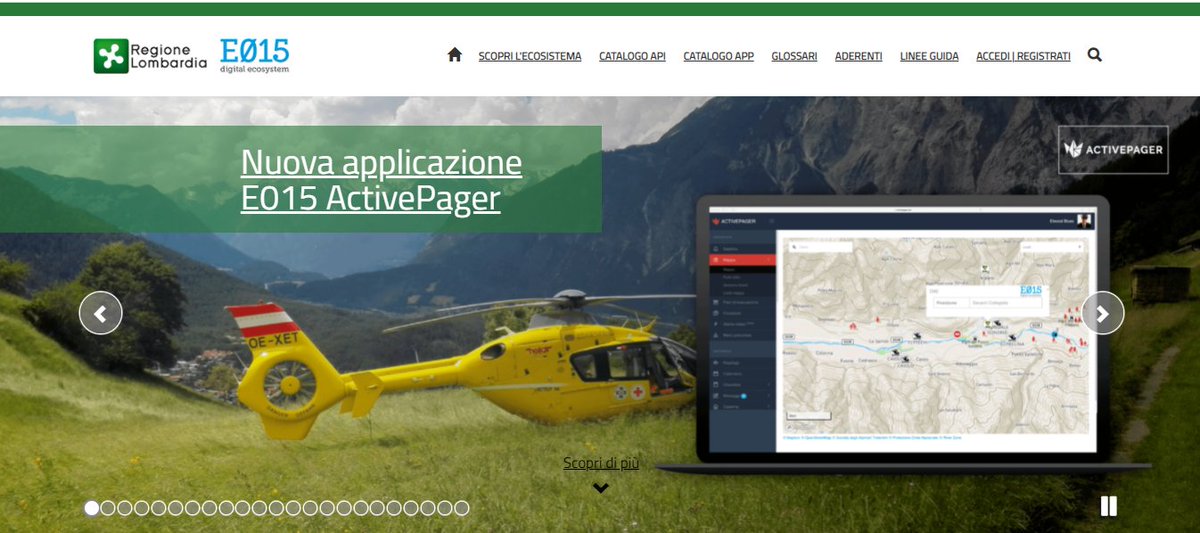
Task: Select the fifth carousel dot
Action: click(x=159, y=508)
